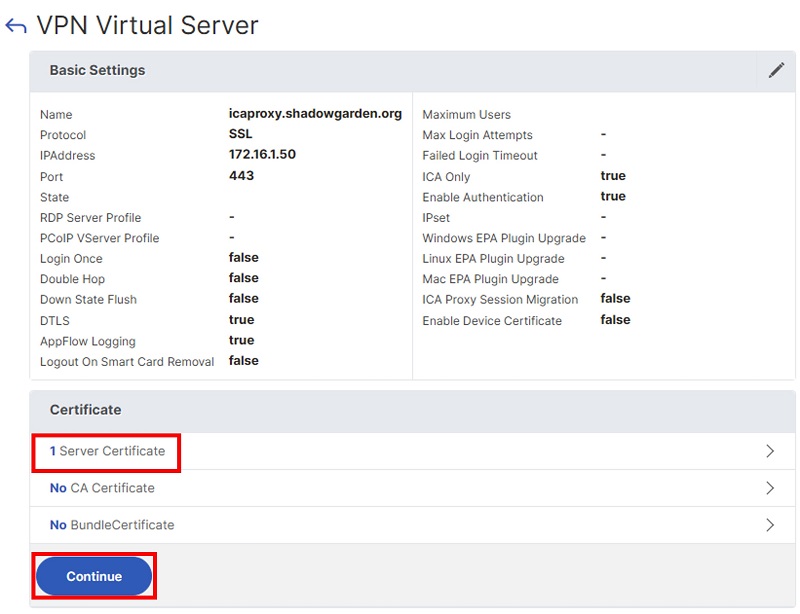Expand the Server Certificate row chevron

click(770, 451)
